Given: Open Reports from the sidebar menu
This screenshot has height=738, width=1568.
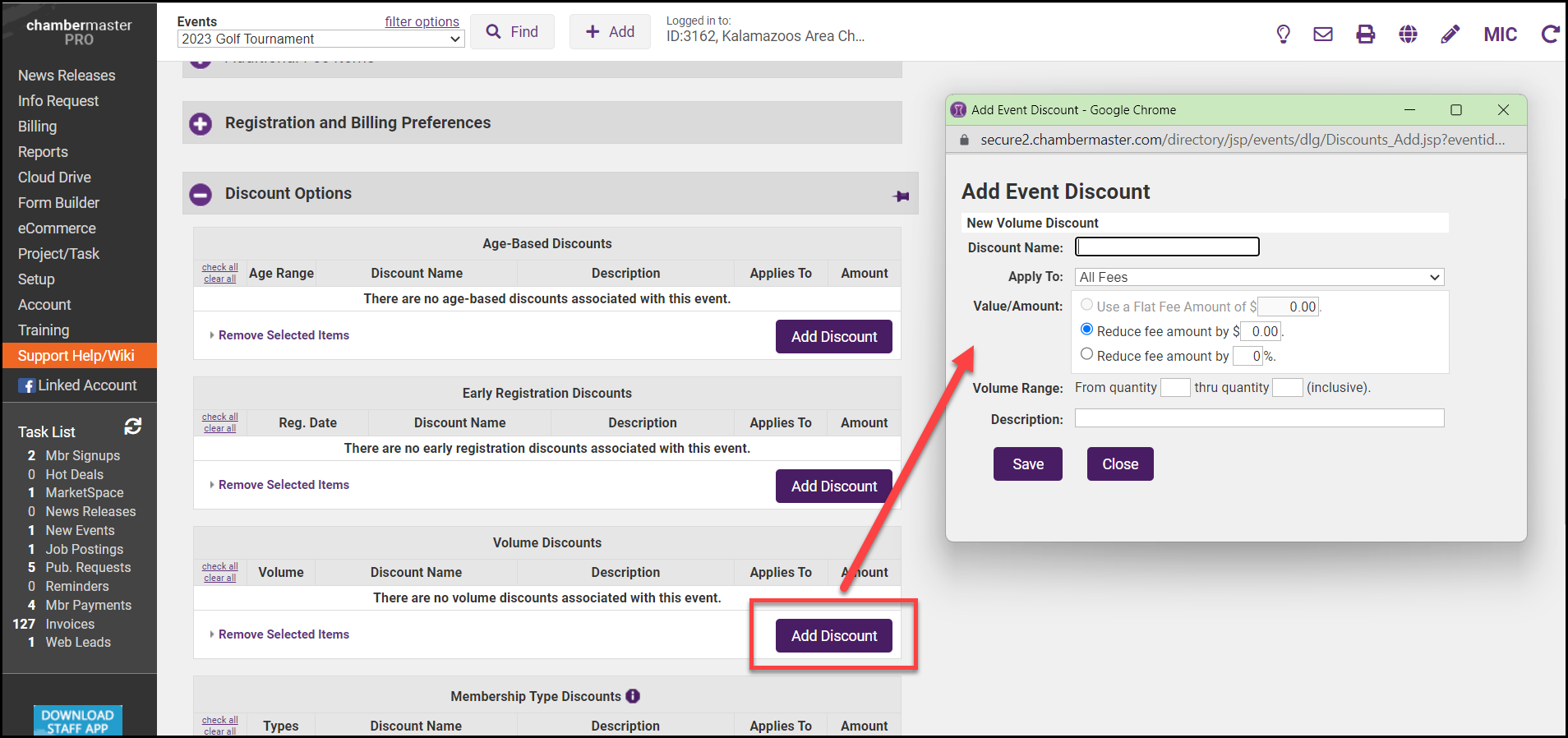Looking at the screenshot, I should [43, 152].
